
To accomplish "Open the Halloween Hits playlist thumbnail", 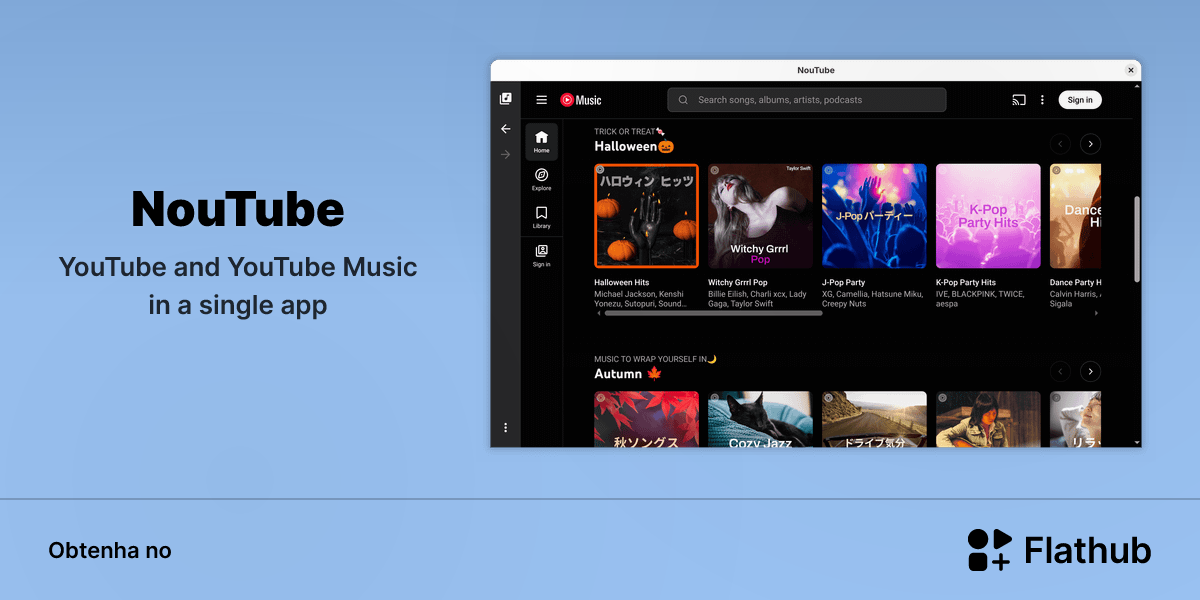I will click(647, 216).
